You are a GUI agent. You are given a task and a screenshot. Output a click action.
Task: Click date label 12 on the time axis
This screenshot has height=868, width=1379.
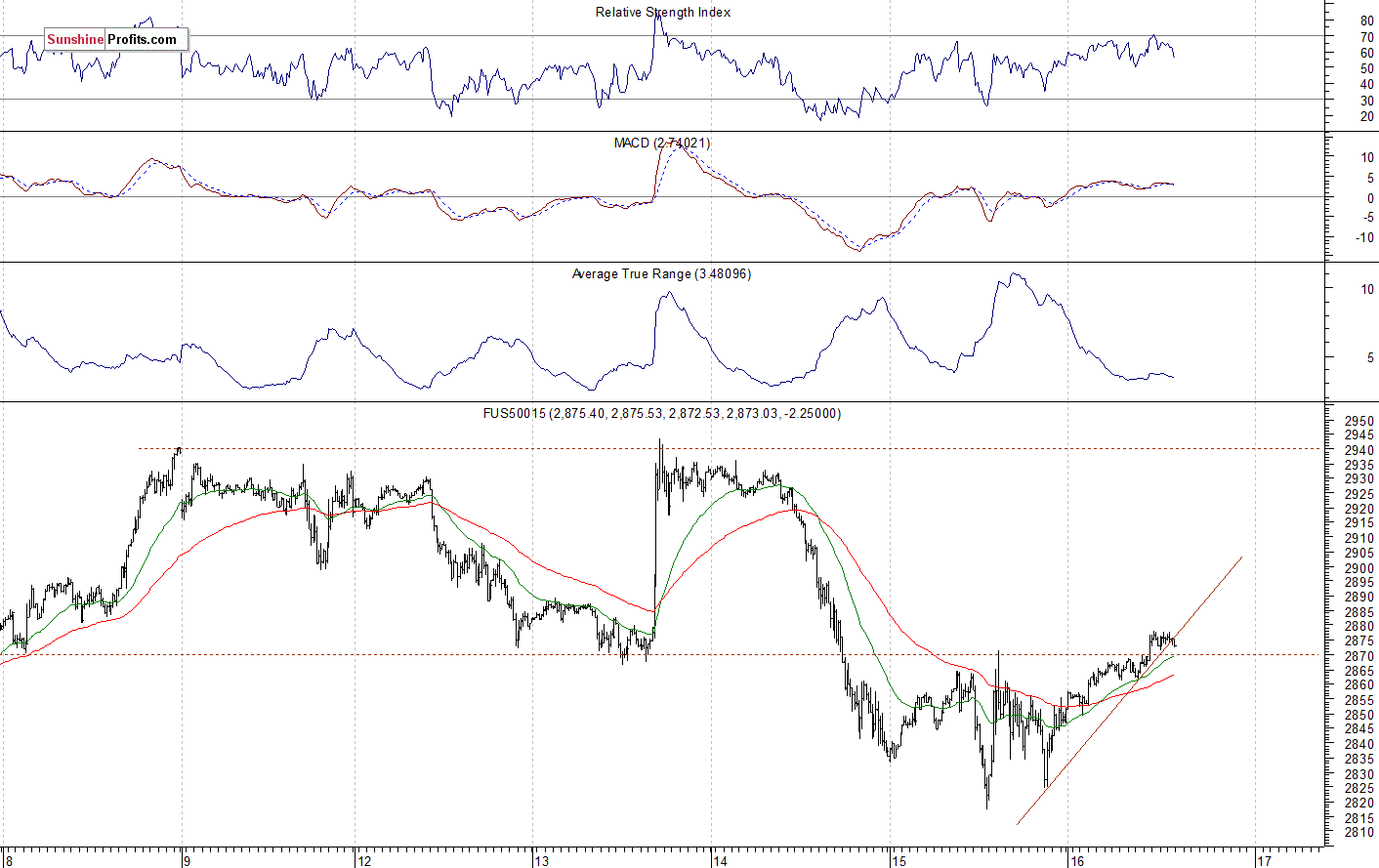point(364,860)
